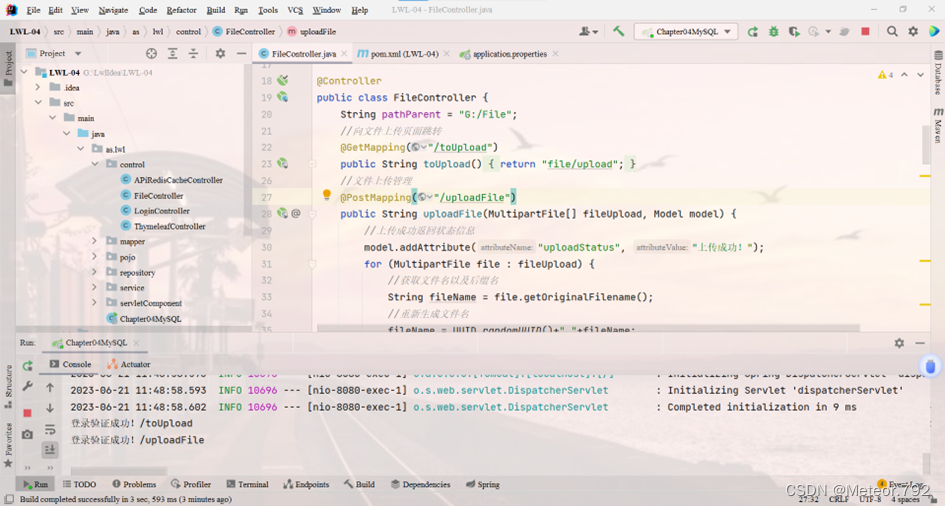Open the Terminal tool window button

coord(246,484)
